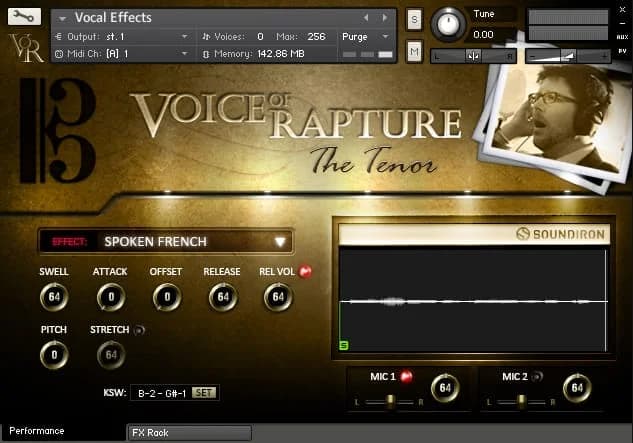633x443 pixels.
Task: Click the Tune knob
Action: point(449,24)
